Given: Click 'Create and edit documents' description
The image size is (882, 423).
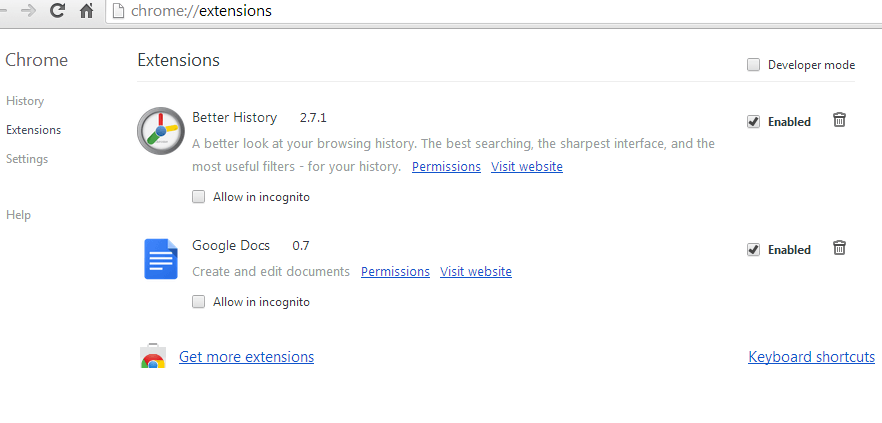Looking at the screenshot, I should [x=271, y=272].
